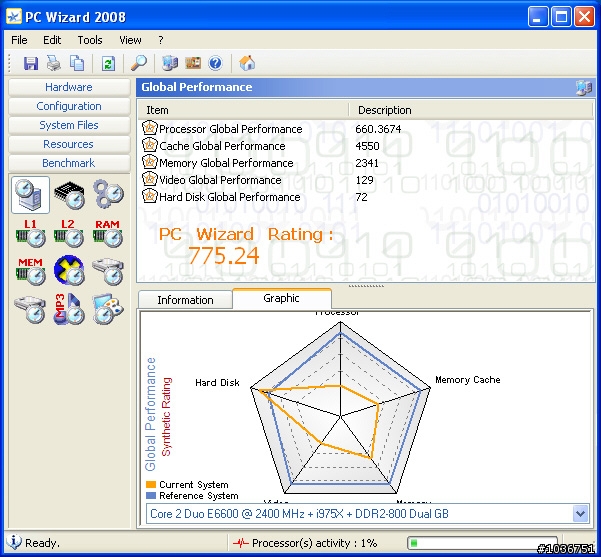Click the value 2341

click(367, 163)
